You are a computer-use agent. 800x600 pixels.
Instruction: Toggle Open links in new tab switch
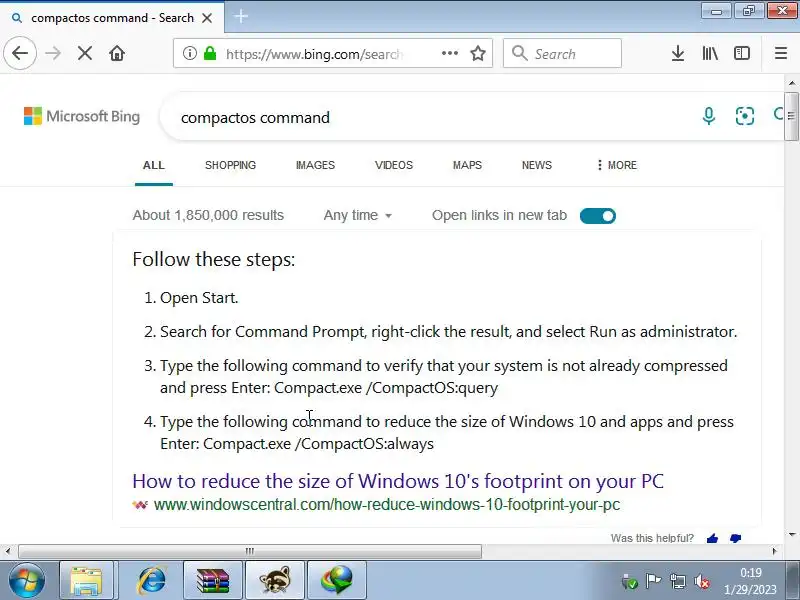pyautogui.click(x=597, y=216)
